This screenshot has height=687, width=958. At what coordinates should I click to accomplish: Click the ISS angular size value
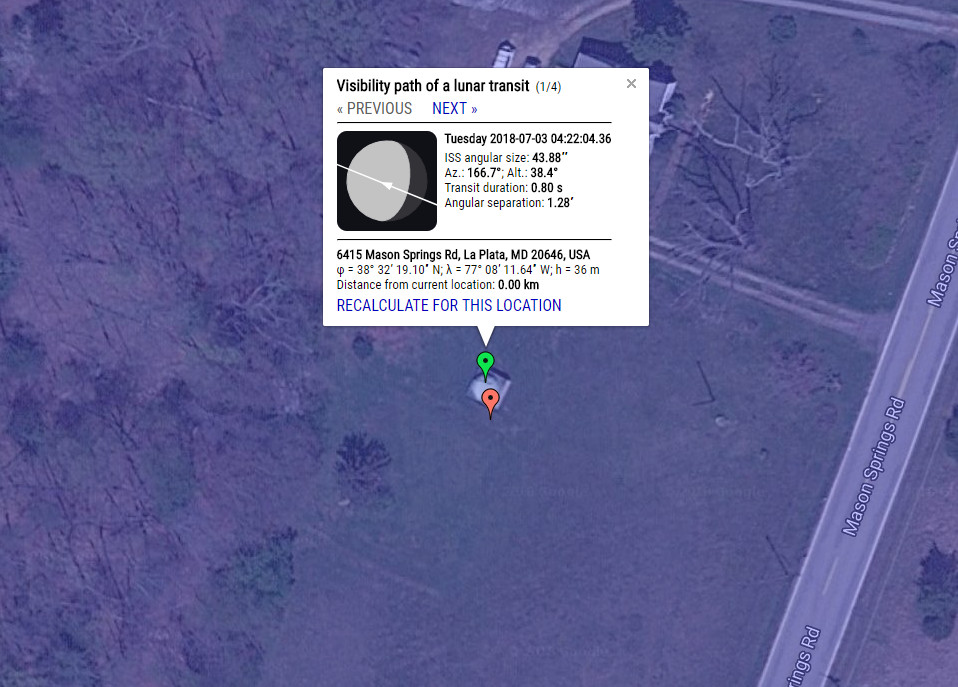550,158
